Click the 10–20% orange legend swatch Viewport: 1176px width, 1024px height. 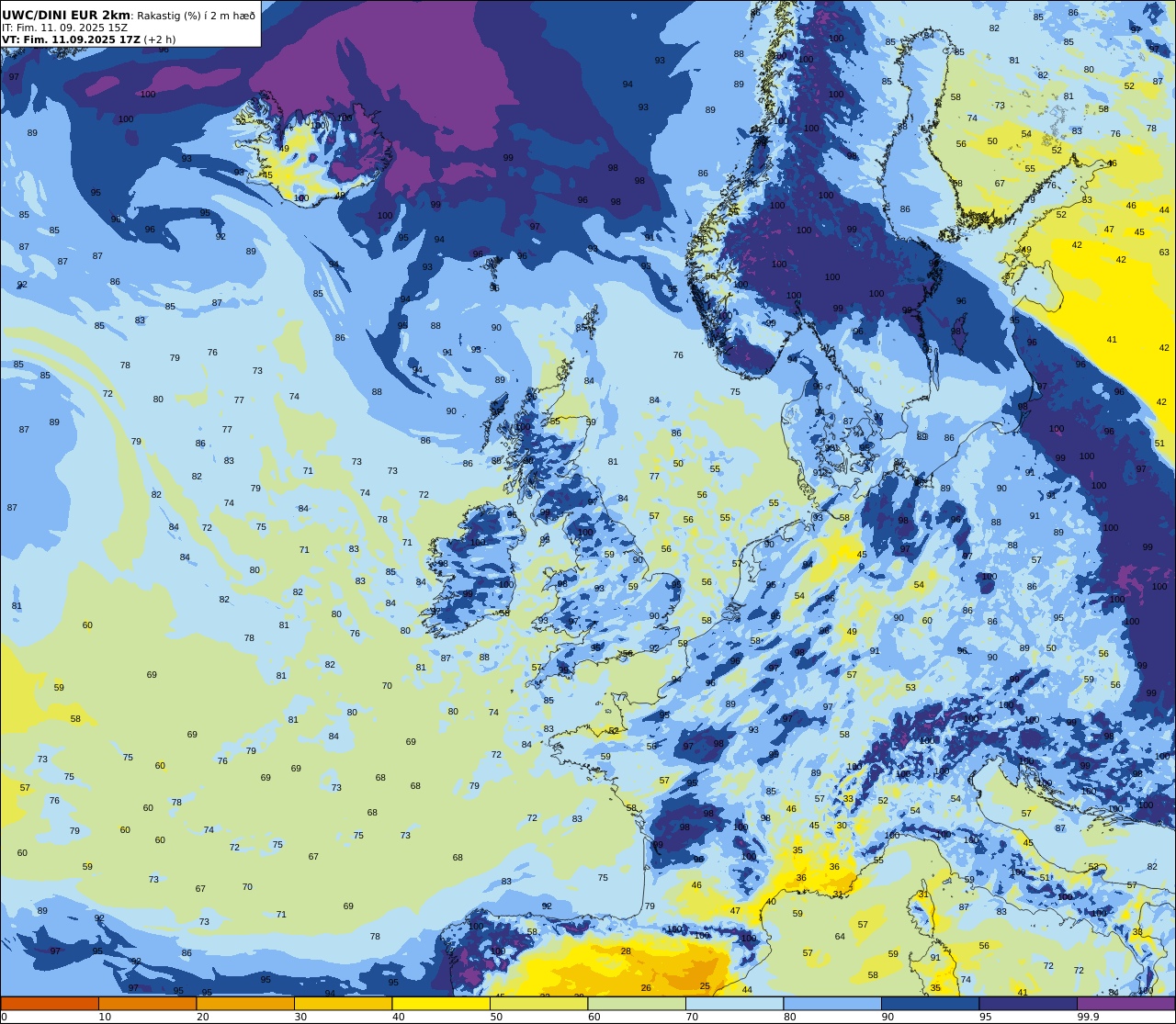(x=147, y=1004)
